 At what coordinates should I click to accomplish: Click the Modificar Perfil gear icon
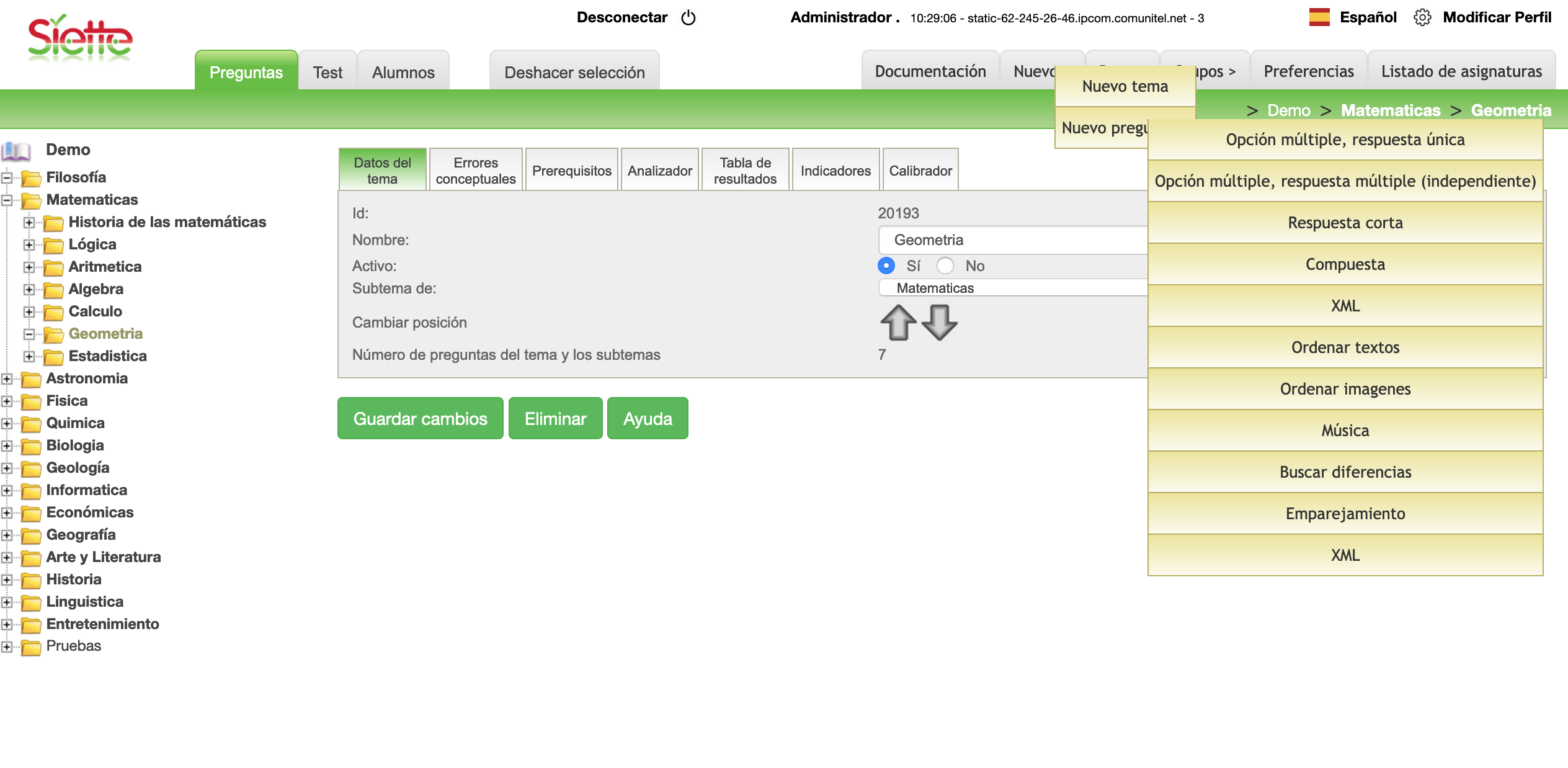point(1422,17)
